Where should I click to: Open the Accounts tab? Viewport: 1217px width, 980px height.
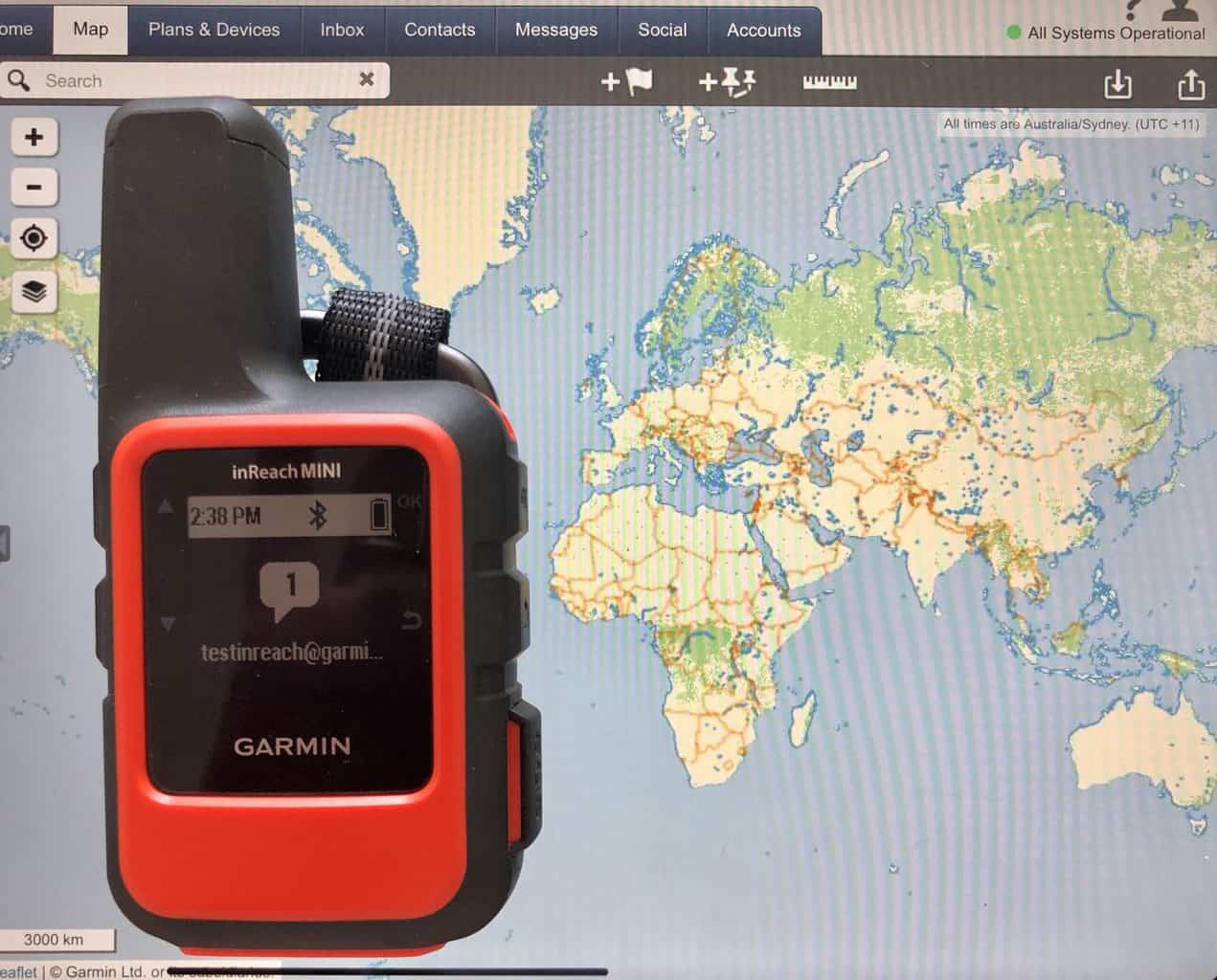point(763,30)
